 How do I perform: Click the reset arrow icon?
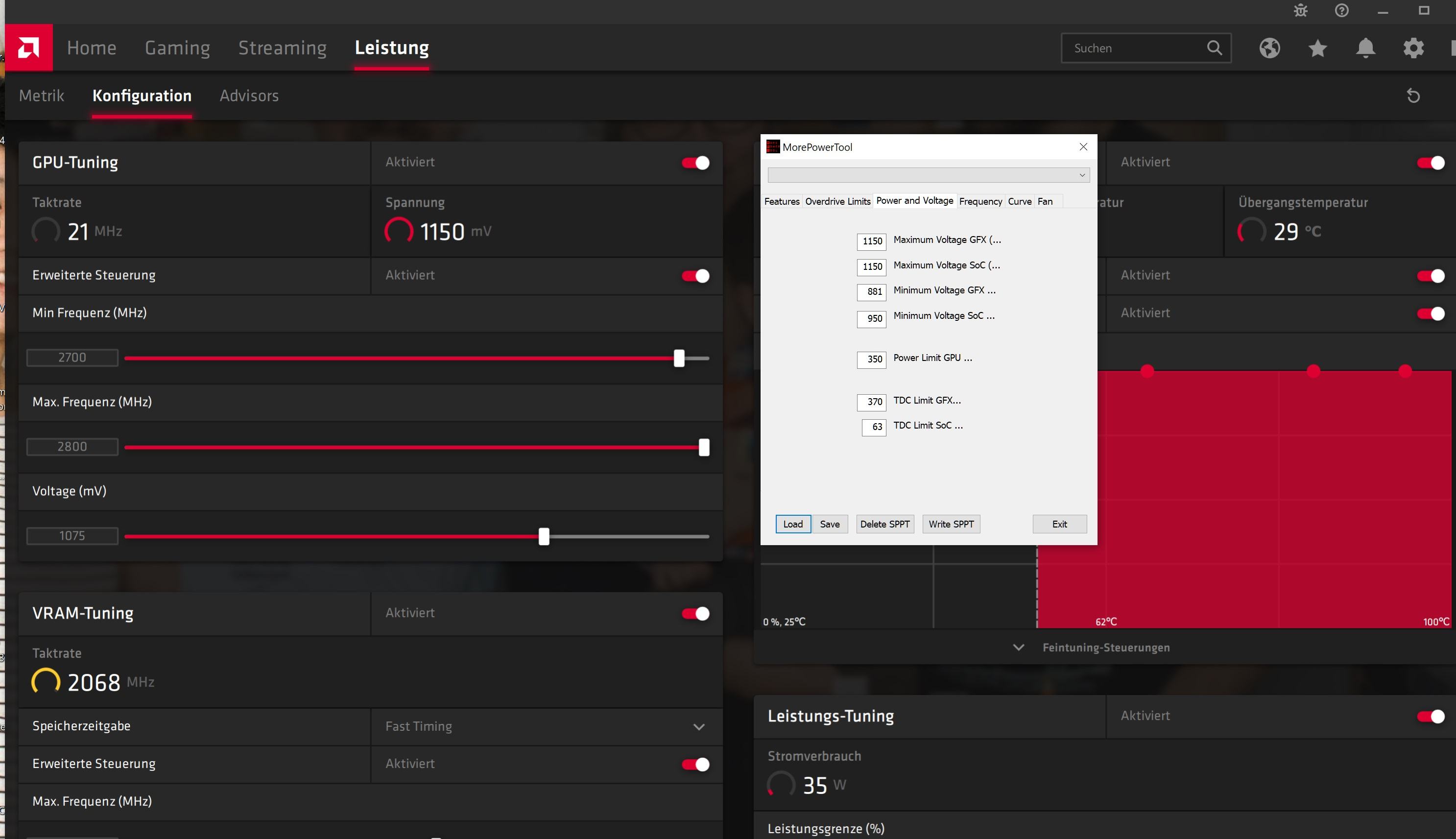tap(1413, 96)
